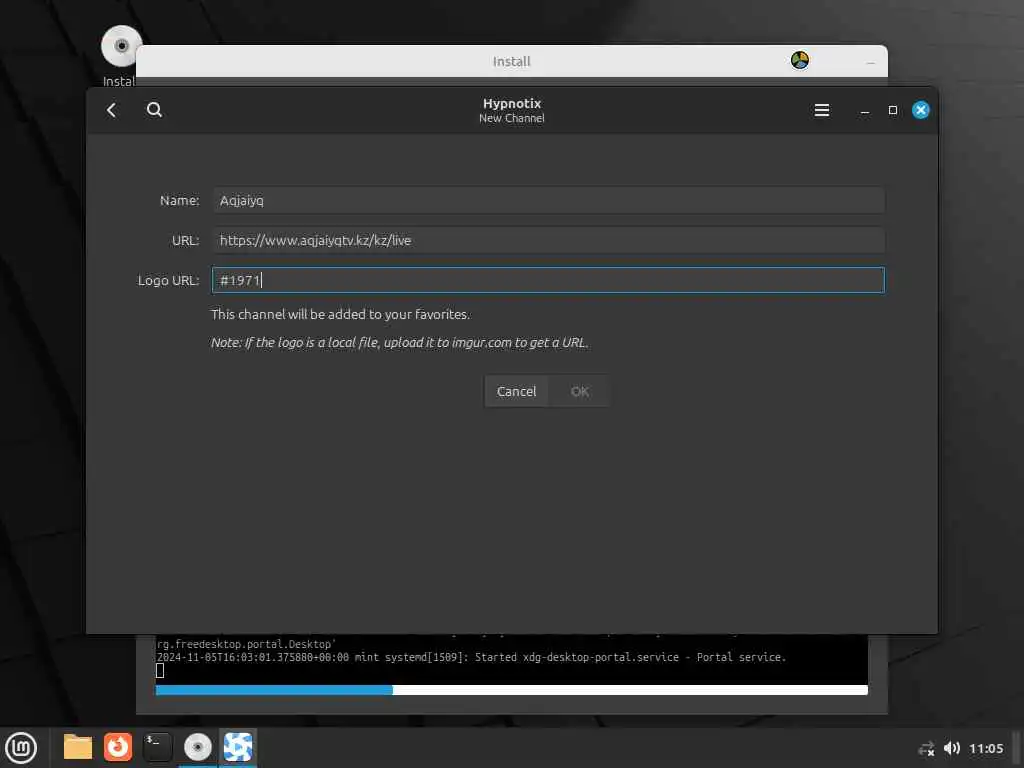Image resolution: width=1024 pixels, height=768 pixels.
Task: Click the 'This channel will be added' text
Action: click(x=340, y=314)
